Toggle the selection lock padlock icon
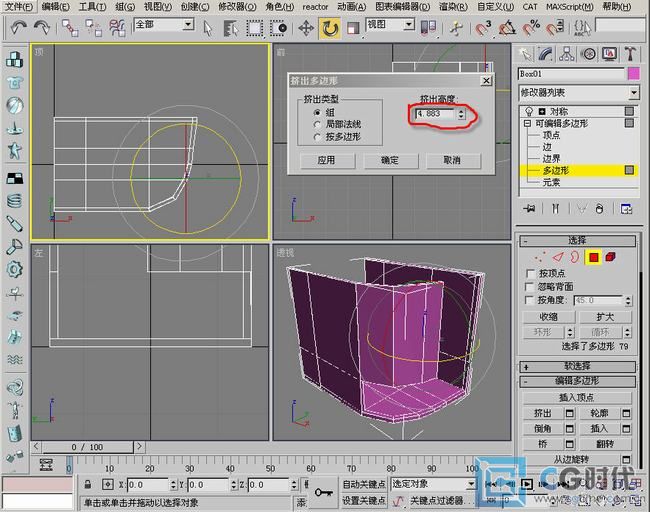Image resolution: width=650 pixels, height=512 pixels. [x=87, y=484]
